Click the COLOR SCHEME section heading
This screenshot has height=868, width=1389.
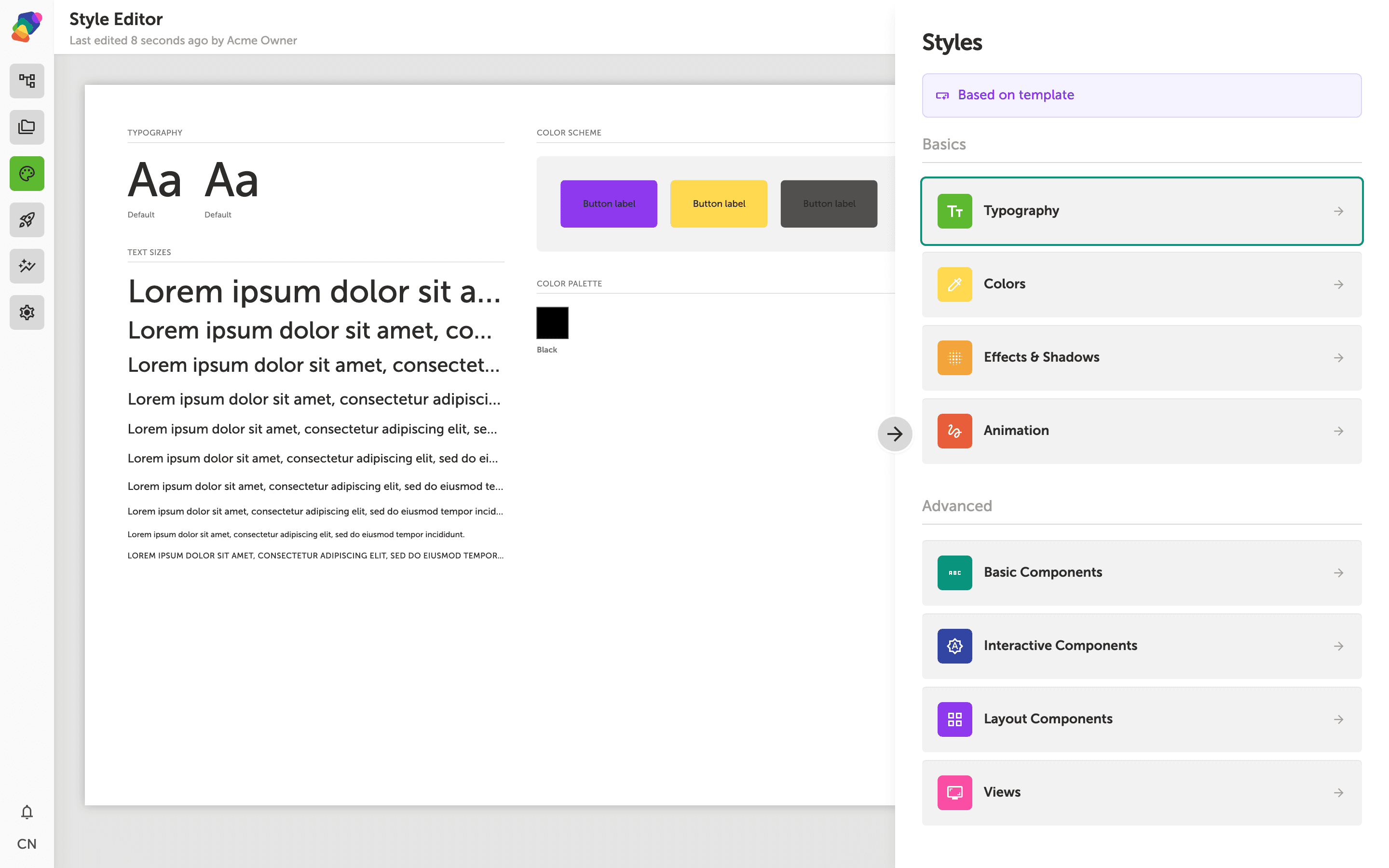click(569, 133)
